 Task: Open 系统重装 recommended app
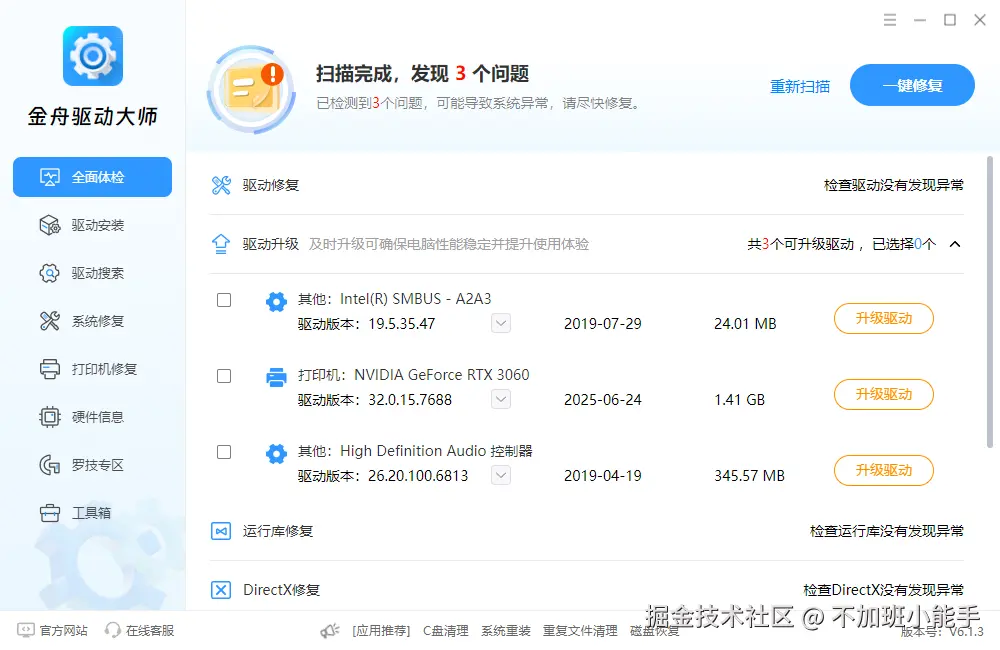pos(506,631)
